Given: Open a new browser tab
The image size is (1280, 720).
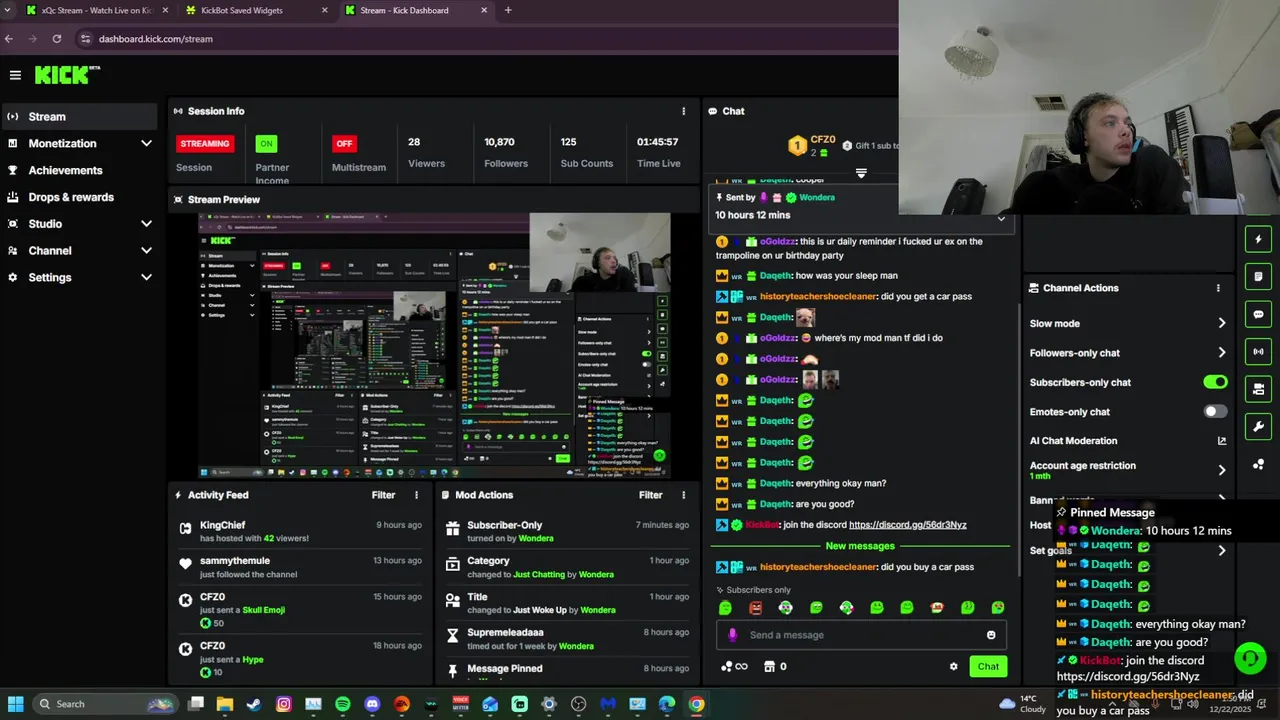Looking at the screenshot, I should pyautogui.click(x=508, y=10).
